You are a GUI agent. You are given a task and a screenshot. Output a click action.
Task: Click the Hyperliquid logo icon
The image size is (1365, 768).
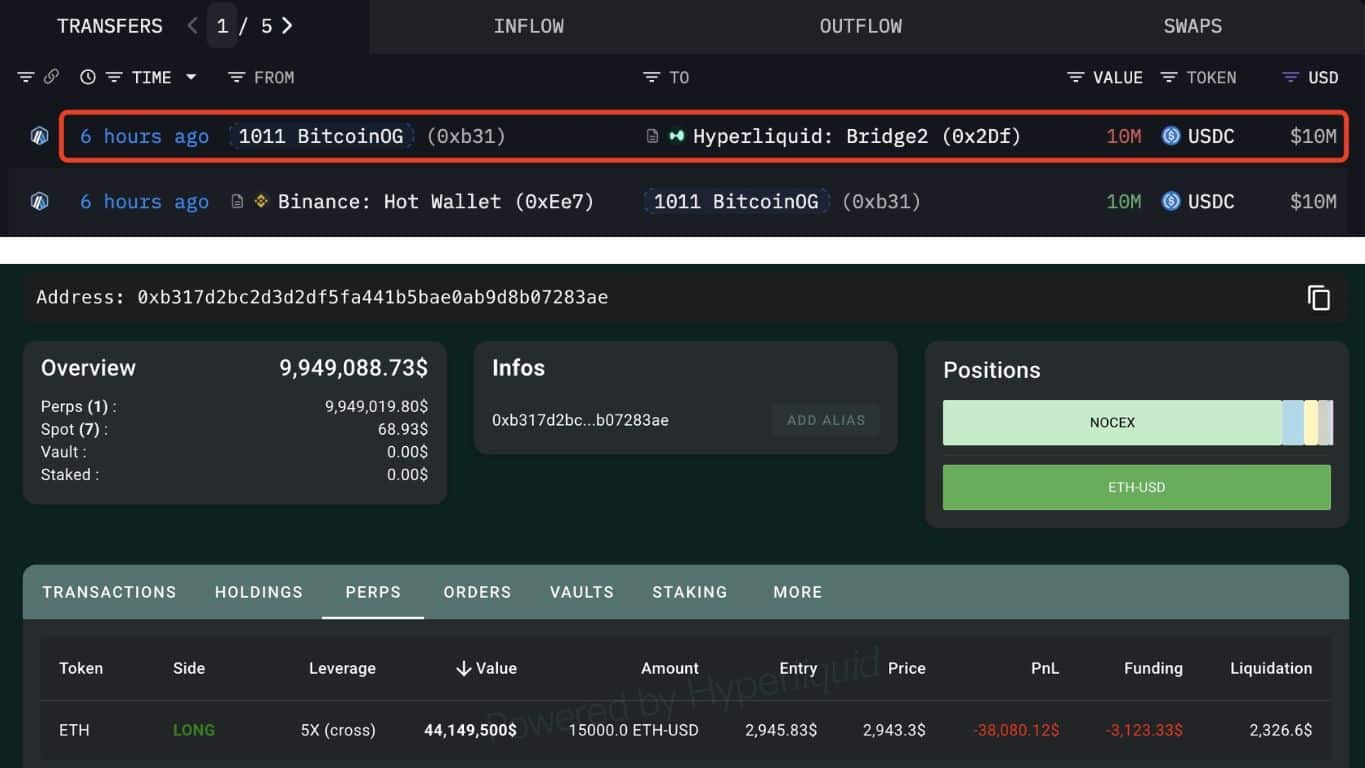coord(677,136)
